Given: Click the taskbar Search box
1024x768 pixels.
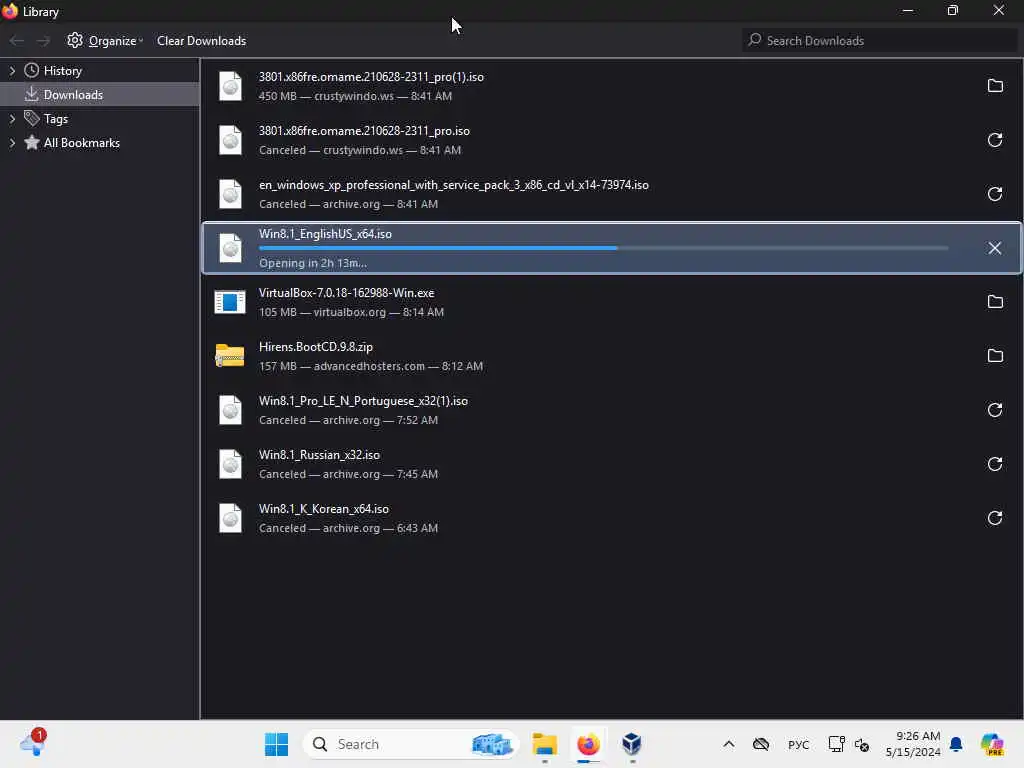Looking at the screenshot, I should (x=411, y=744).
